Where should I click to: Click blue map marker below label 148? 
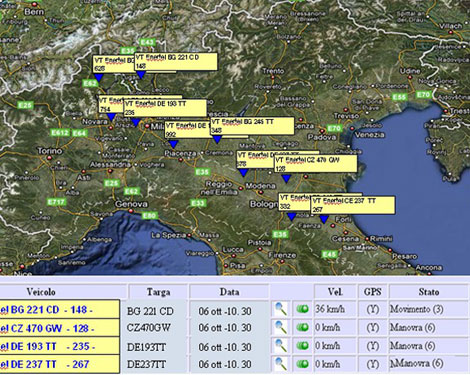click(x=141, y=75)
